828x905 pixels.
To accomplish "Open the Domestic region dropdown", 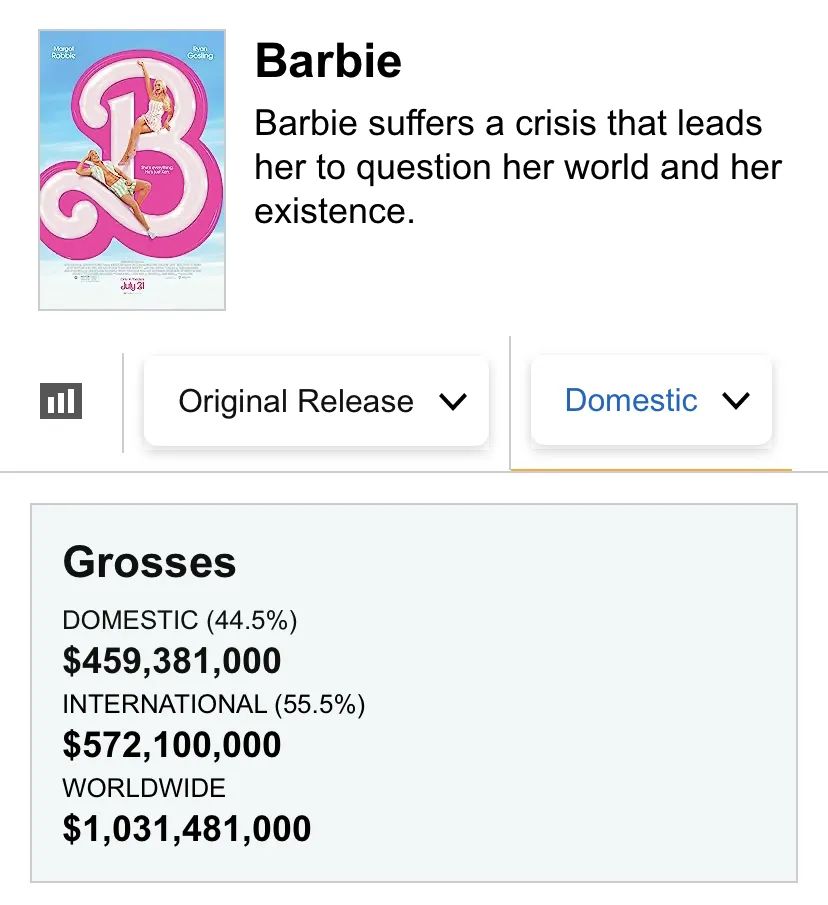I will pos(651,400).
